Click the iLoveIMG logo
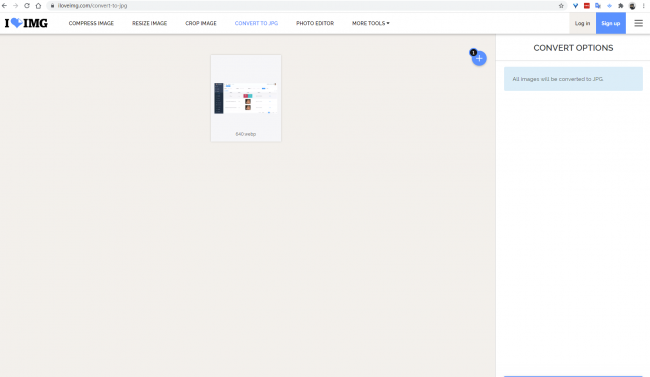 pos(26,23)
